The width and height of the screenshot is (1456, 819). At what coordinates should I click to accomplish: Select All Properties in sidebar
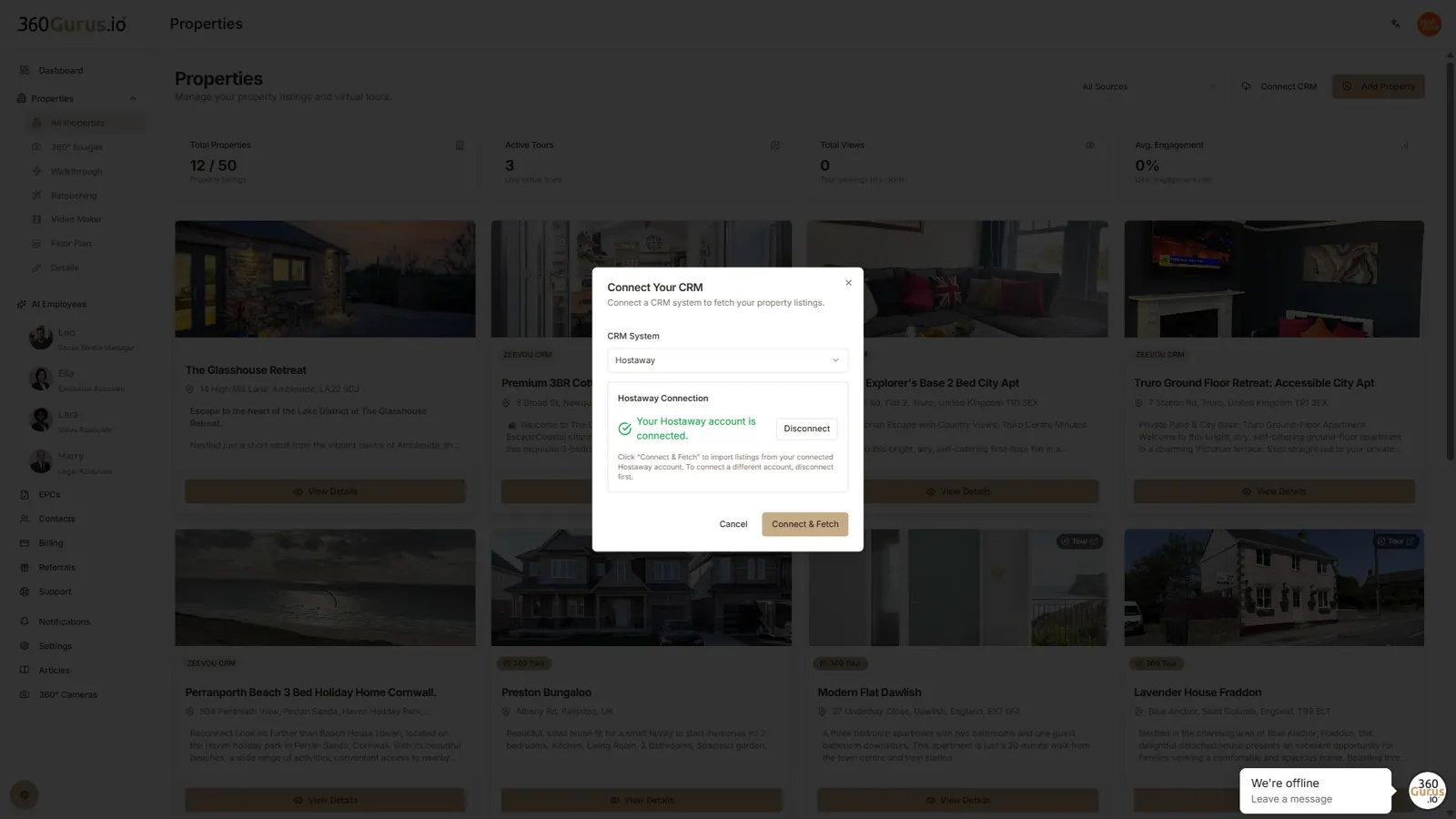tap(84, 123)
